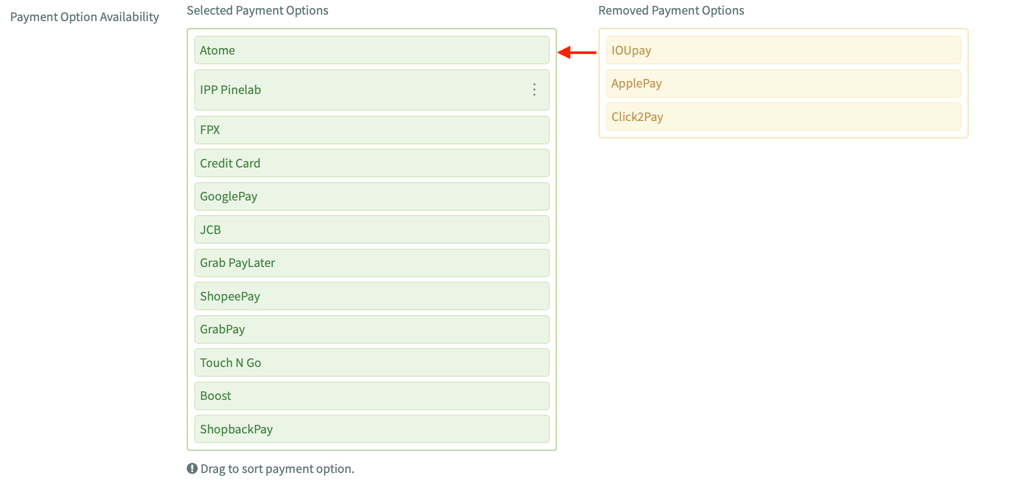The image size is (1026, 480).
Task: Click the GrabPay payment option
Action: pyautogui.click(x=371, y=329)
